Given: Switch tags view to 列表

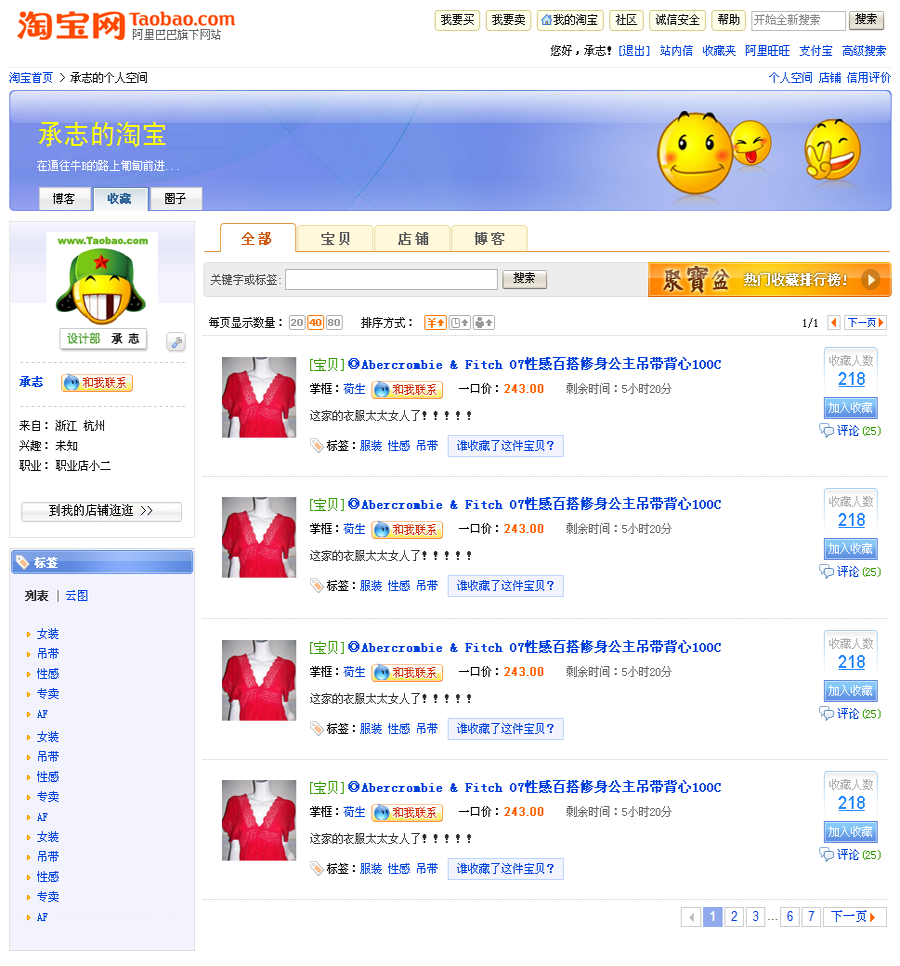Looking at the screenshot, I should pos(36,596).
